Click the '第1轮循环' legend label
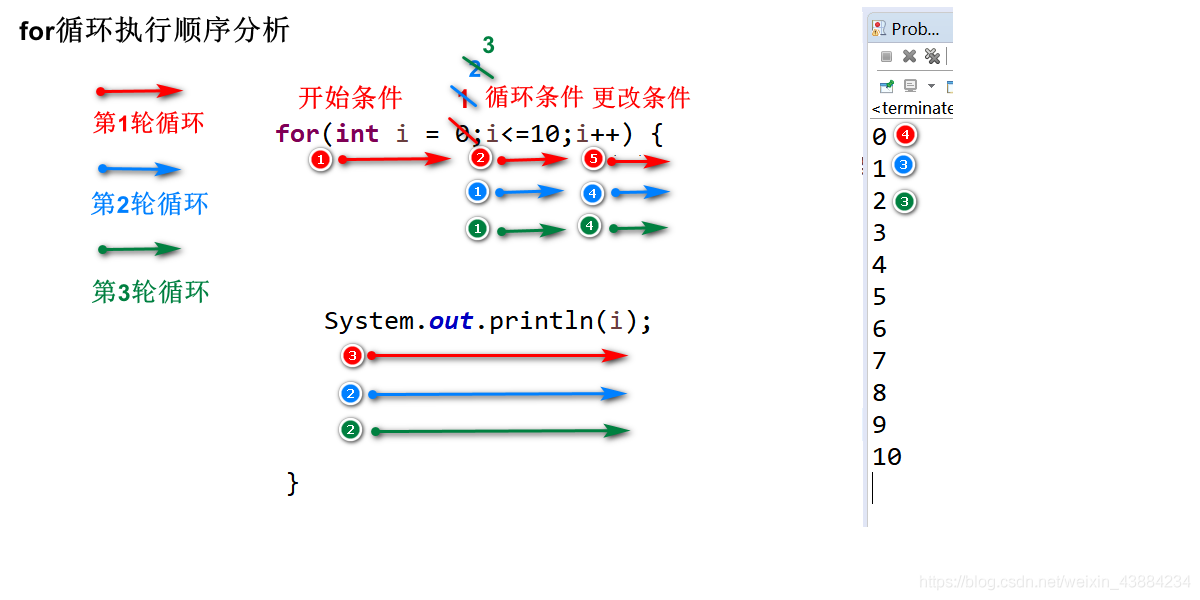The height and width of the screenshot is (600, 1200). (148, 123)
